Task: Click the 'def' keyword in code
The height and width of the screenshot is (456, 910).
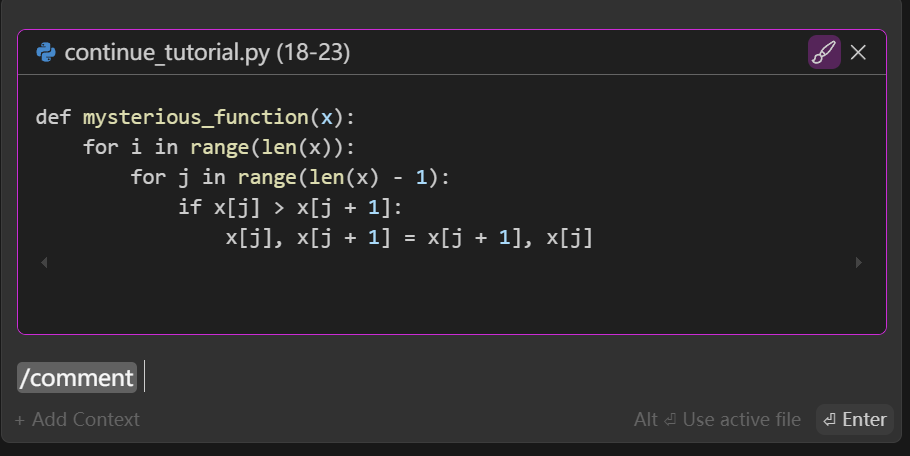Action: pyautogui.click(x=53, y=117)
